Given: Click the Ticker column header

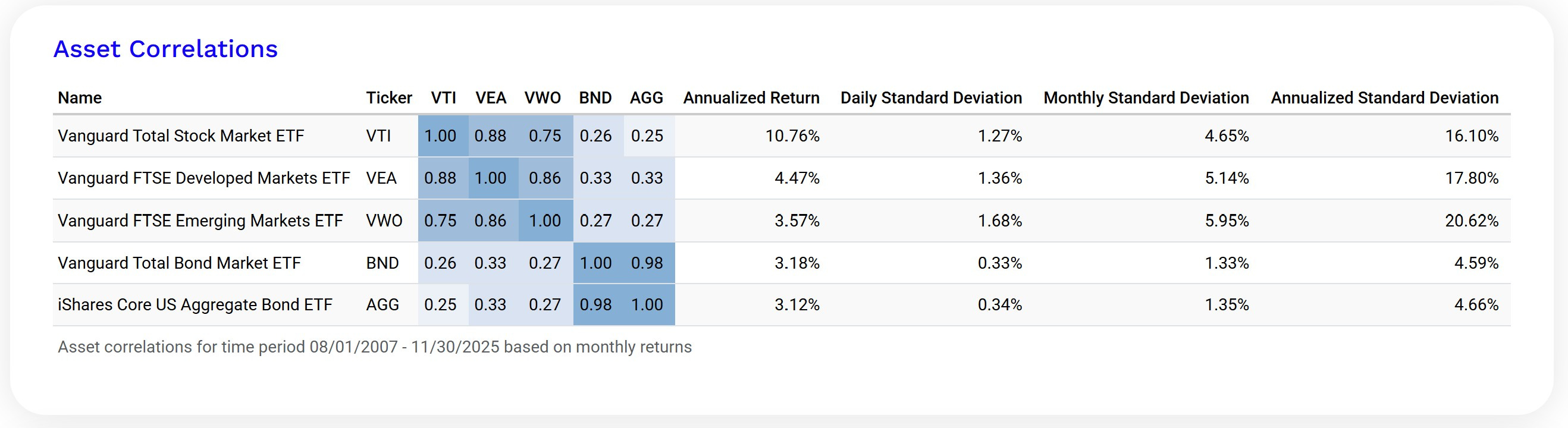Looking at the screenshot, I should (389, 98).
